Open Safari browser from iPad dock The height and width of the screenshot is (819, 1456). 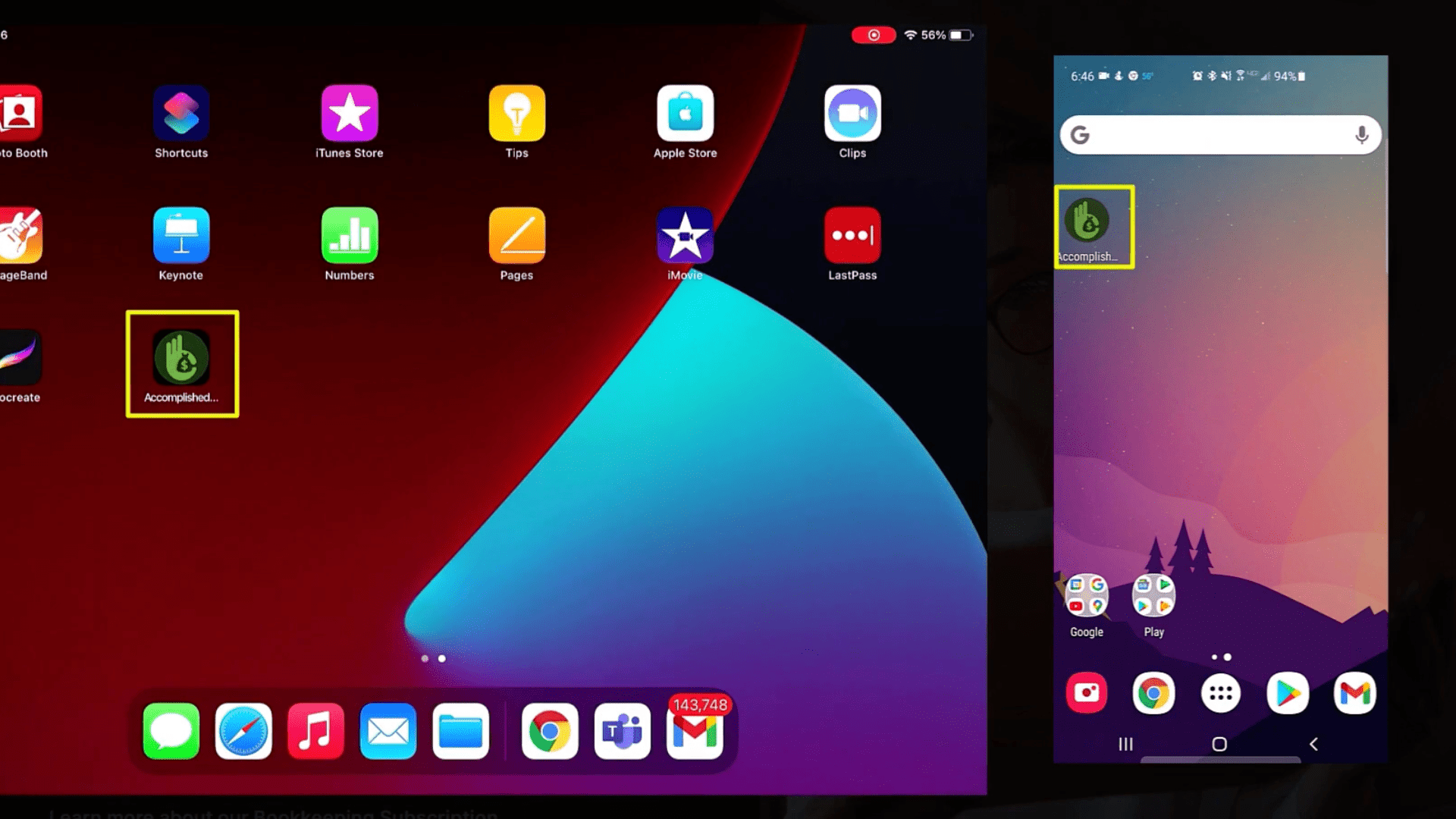[x=243, y=731]
